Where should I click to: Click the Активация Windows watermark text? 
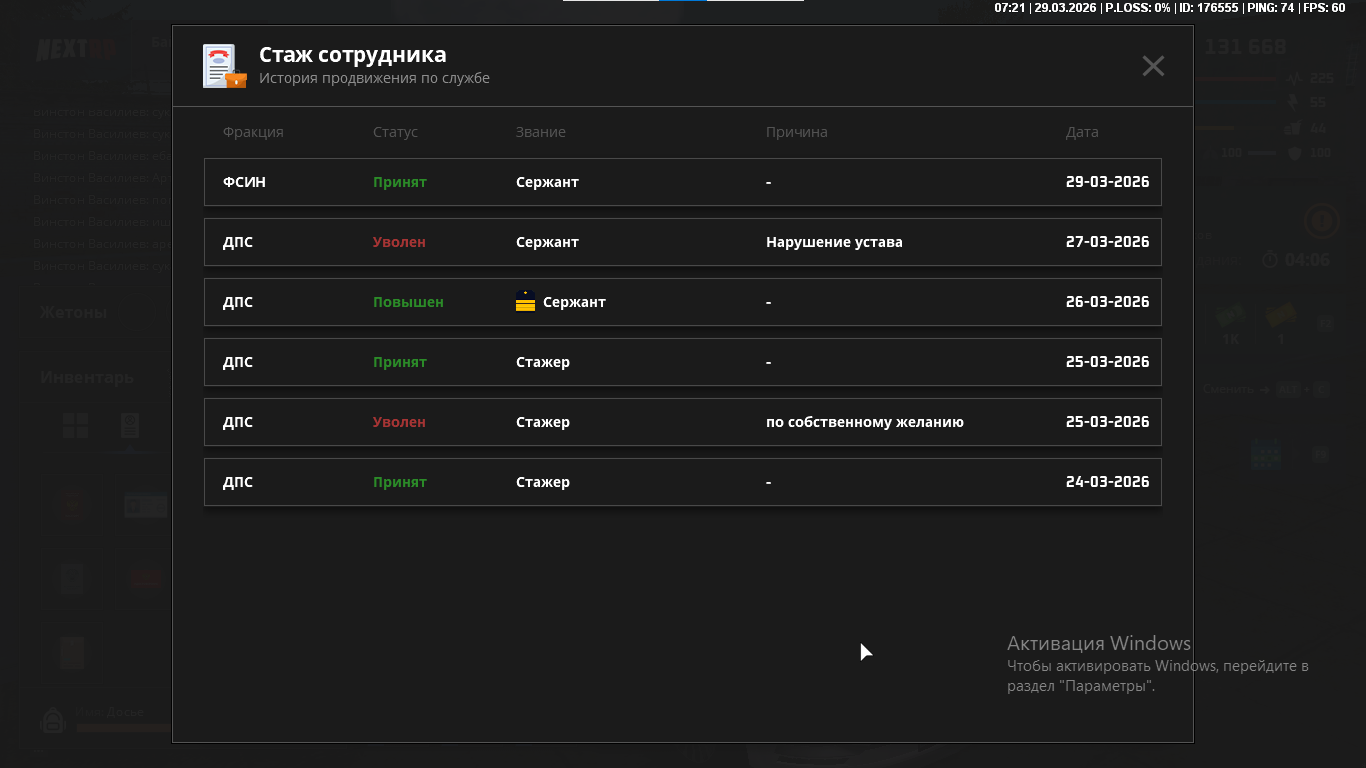(x=1098, y=643)
